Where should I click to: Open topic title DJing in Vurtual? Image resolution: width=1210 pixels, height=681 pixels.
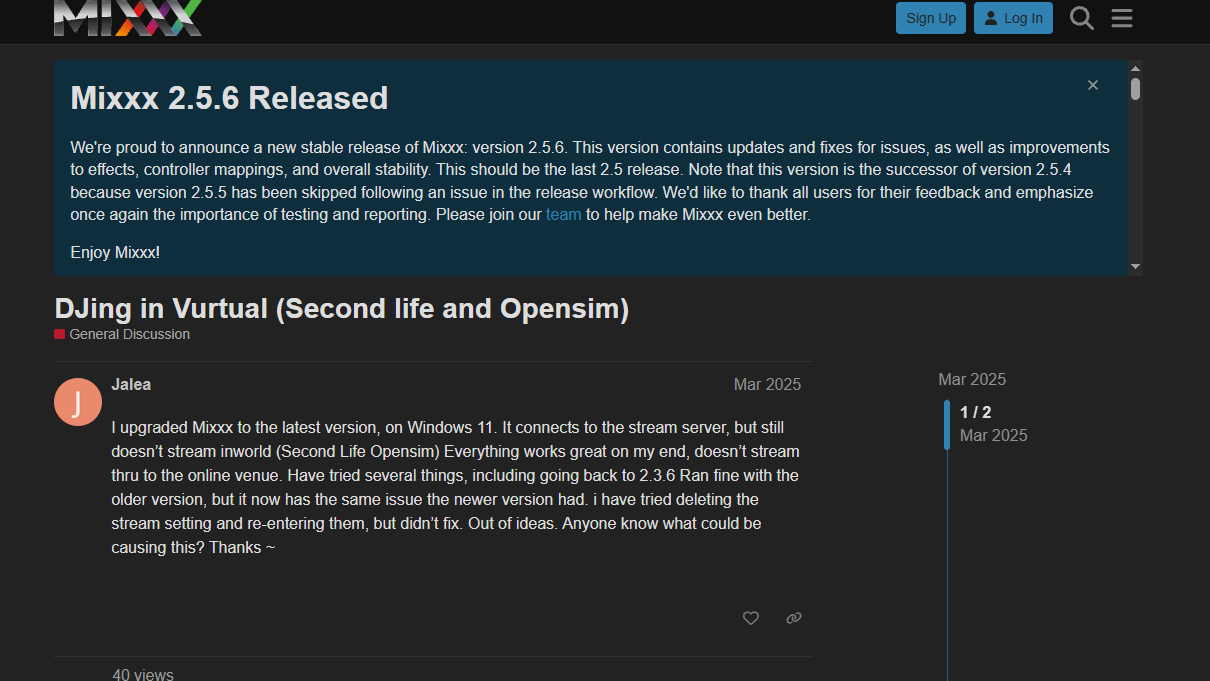pyautogui.click(x=342, y=308)
